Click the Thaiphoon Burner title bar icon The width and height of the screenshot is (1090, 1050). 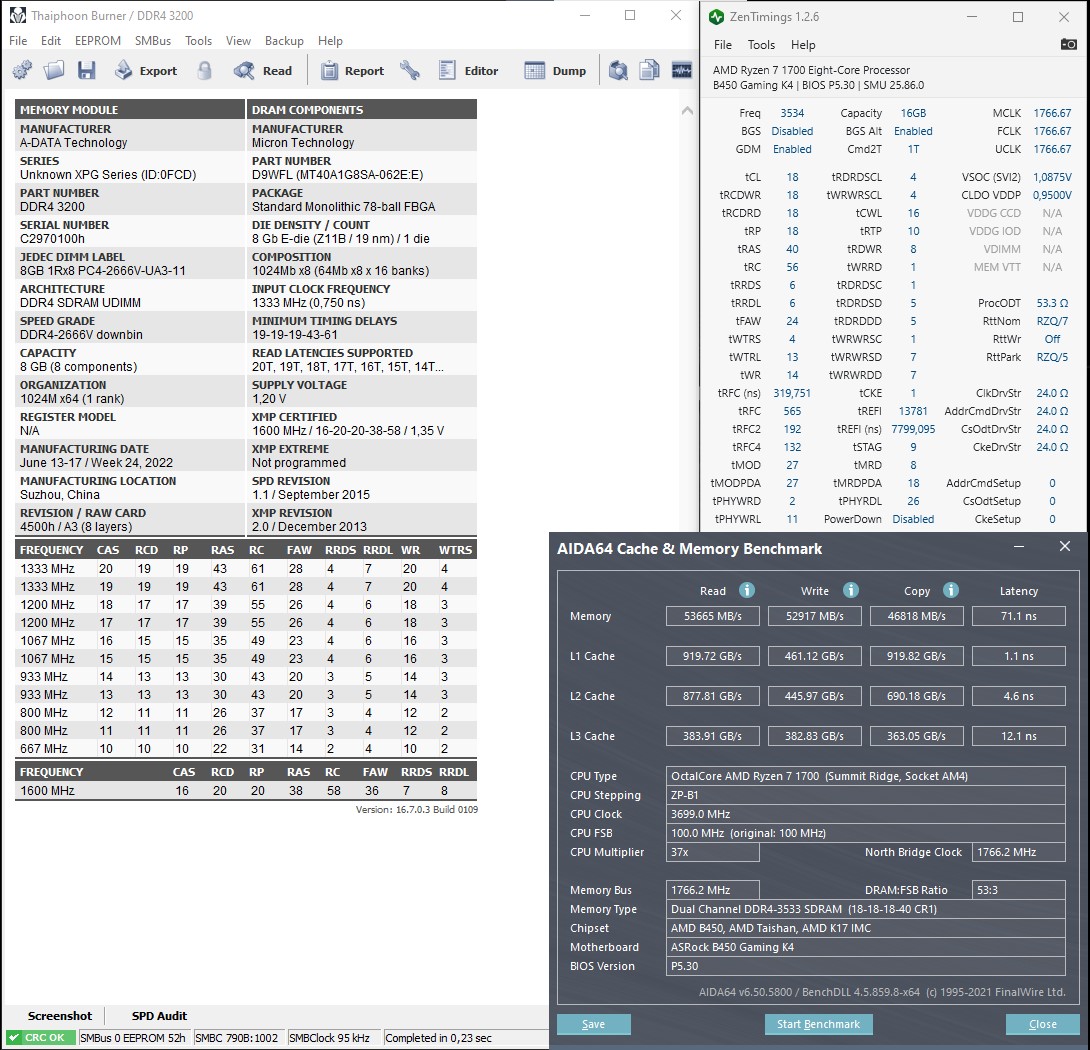click(x=17, y=15)
